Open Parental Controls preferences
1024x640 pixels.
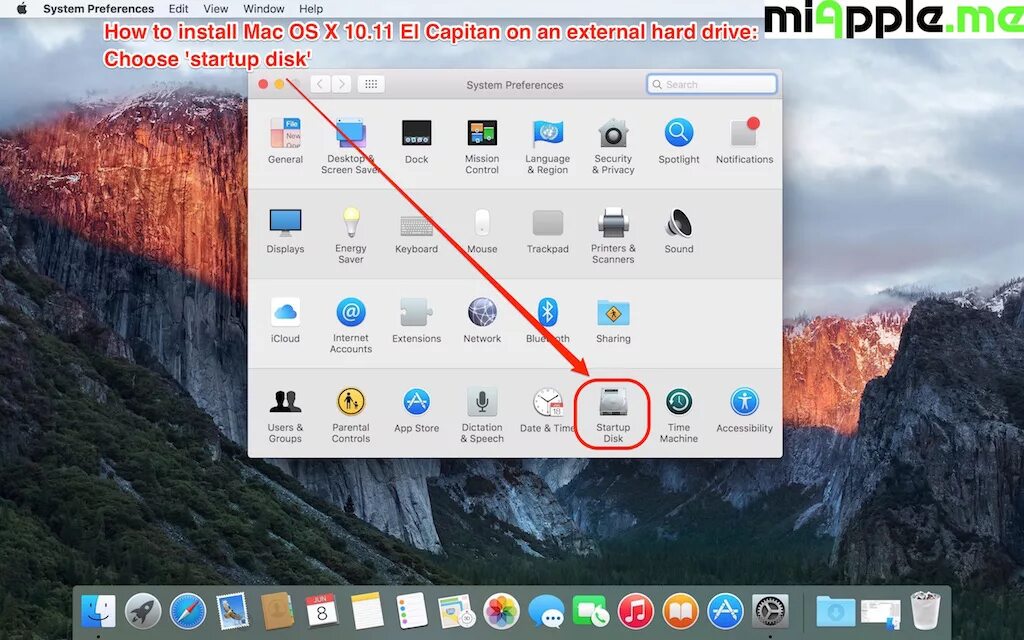(x=351, y=415)
